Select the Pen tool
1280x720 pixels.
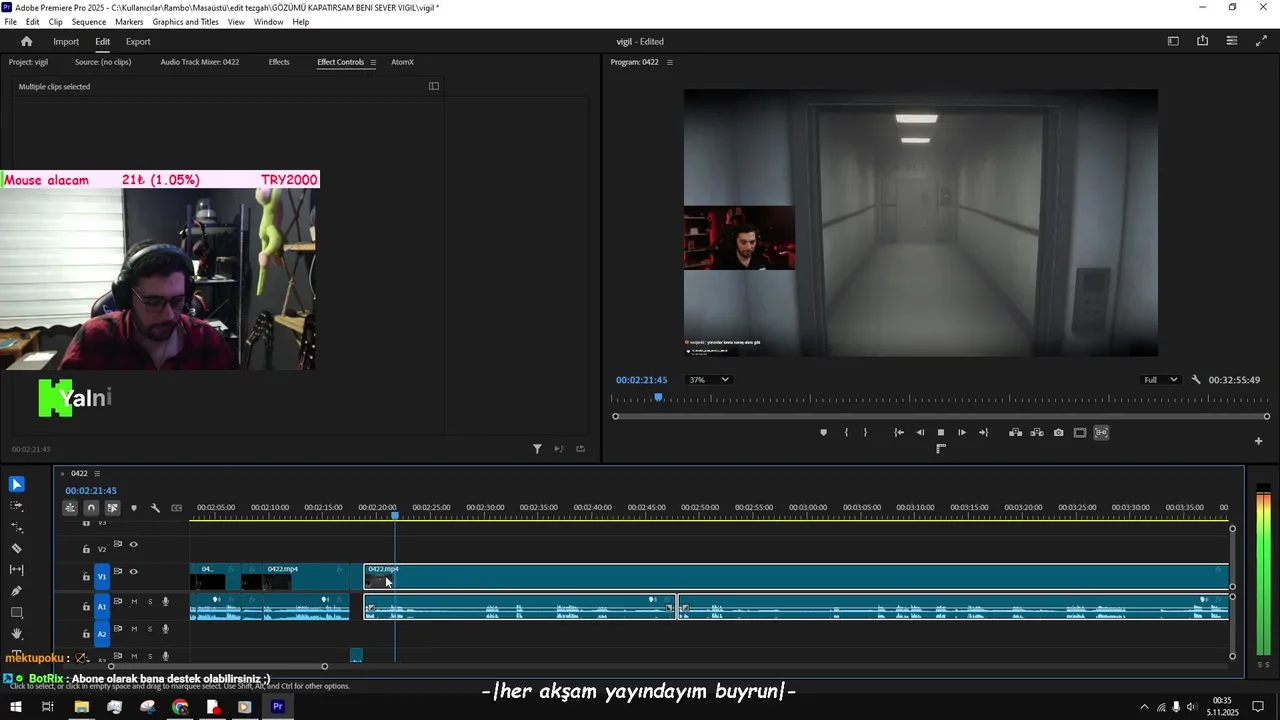tap(17, 591)
